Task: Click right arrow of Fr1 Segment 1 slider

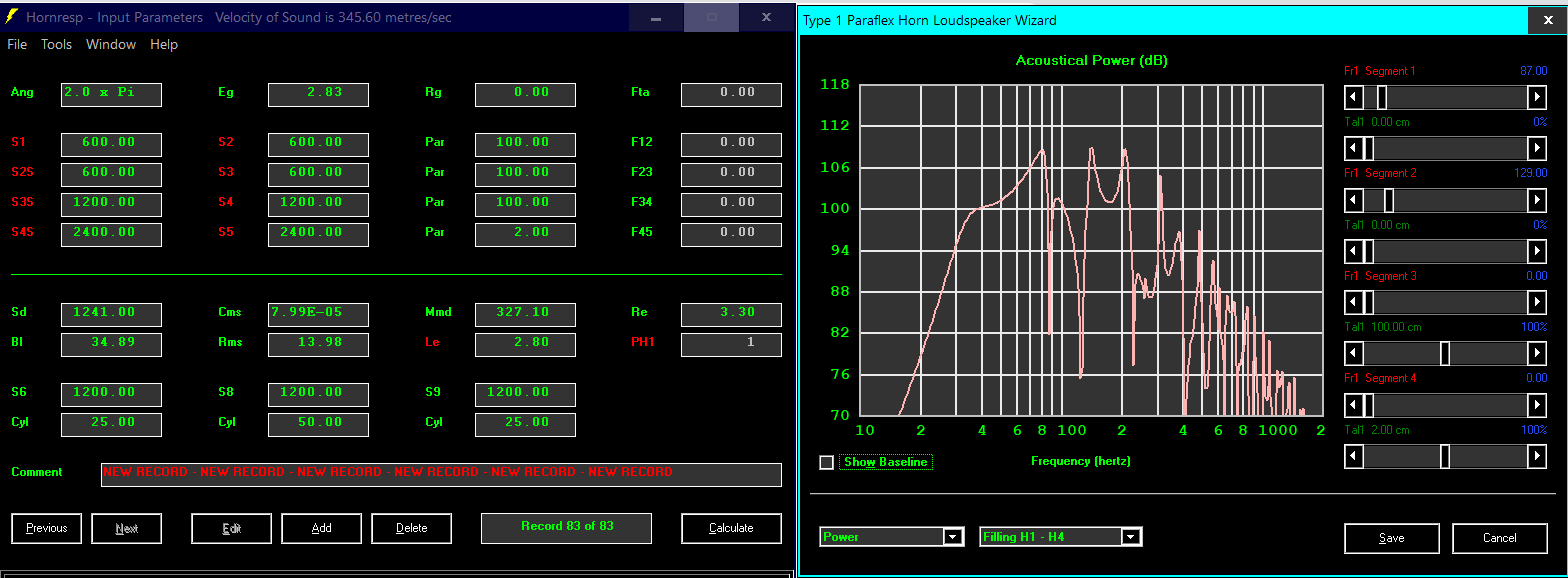Action: click(1538, 97)
